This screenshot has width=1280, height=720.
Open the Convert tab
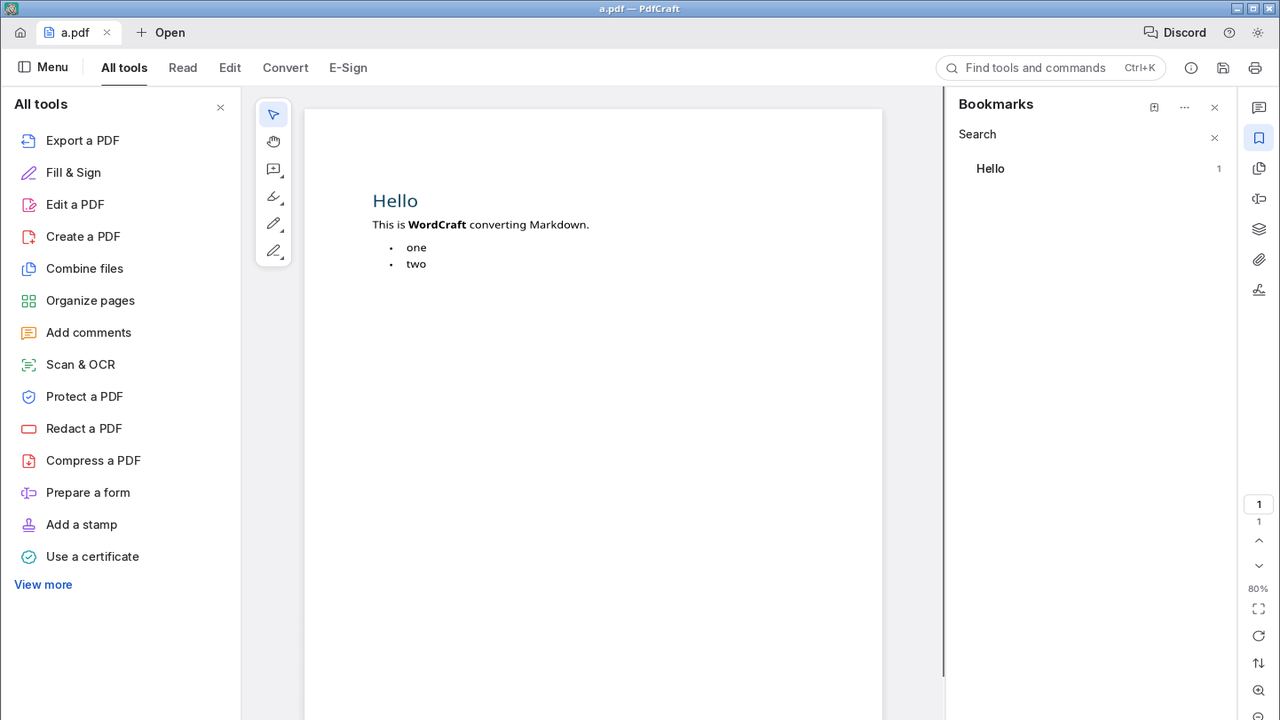[285, 68]
